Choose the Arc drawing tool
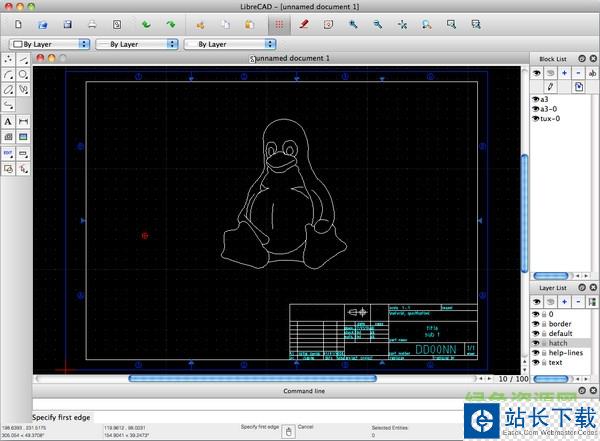 click(x=9, y=74)
